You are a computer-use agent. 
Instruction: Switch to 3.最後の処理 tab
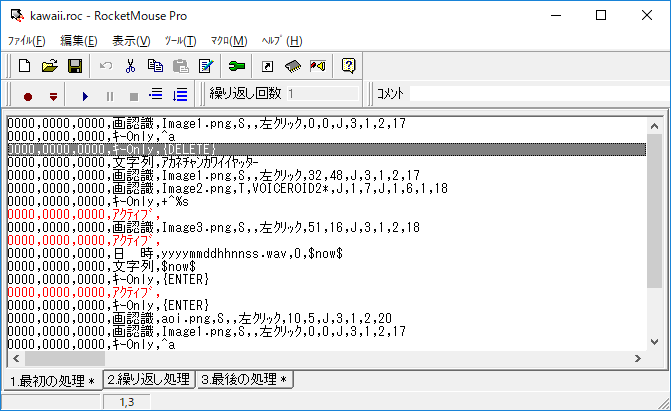tap(244, 379)
